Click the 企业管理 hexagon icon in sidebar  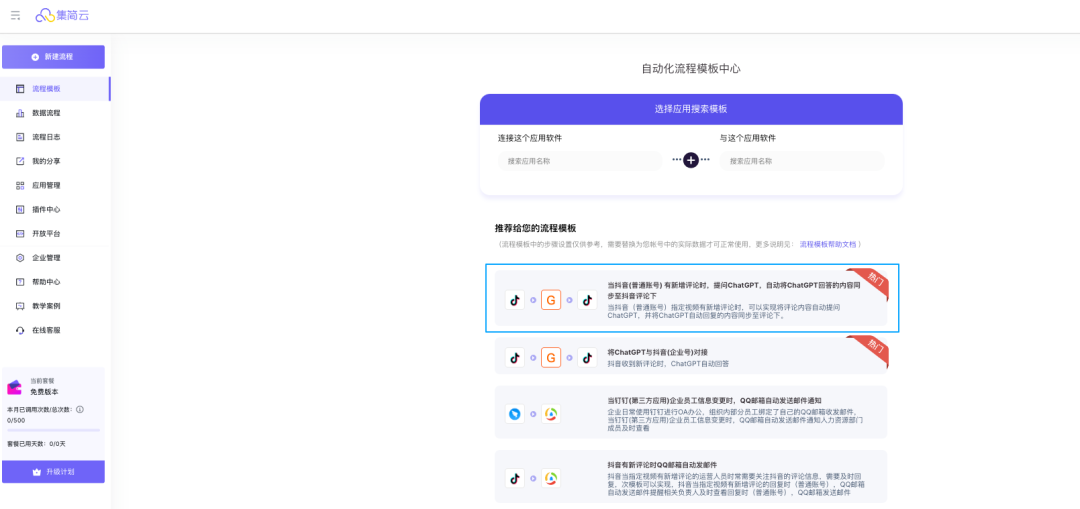(20, 258)
